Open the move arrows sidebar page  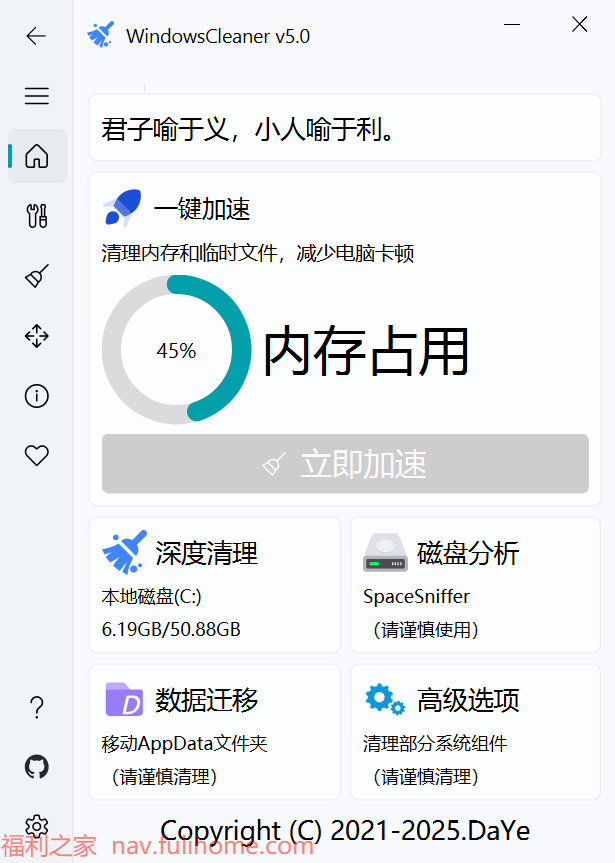(x=37, y=336)
